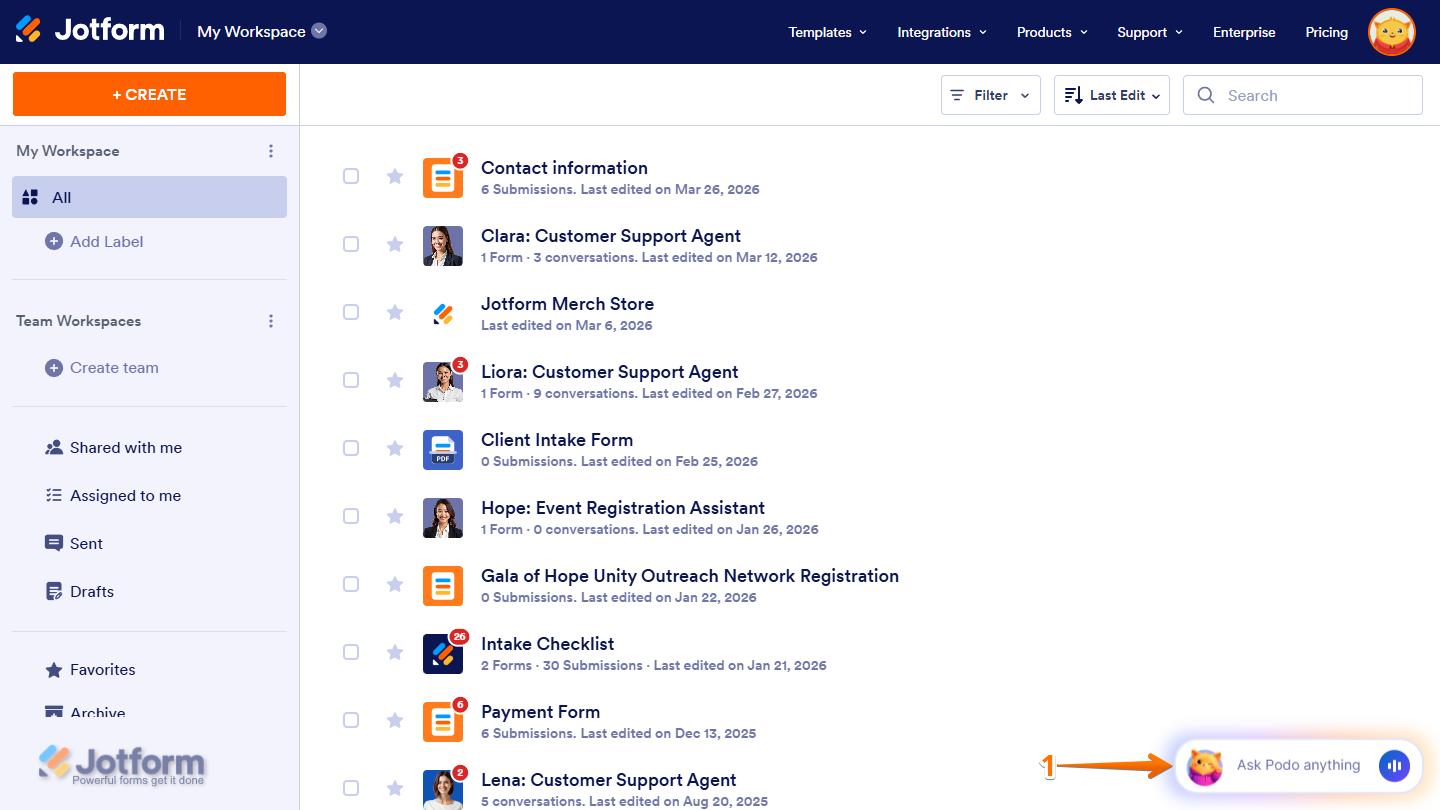Open the Enterprise page link

1244,32
